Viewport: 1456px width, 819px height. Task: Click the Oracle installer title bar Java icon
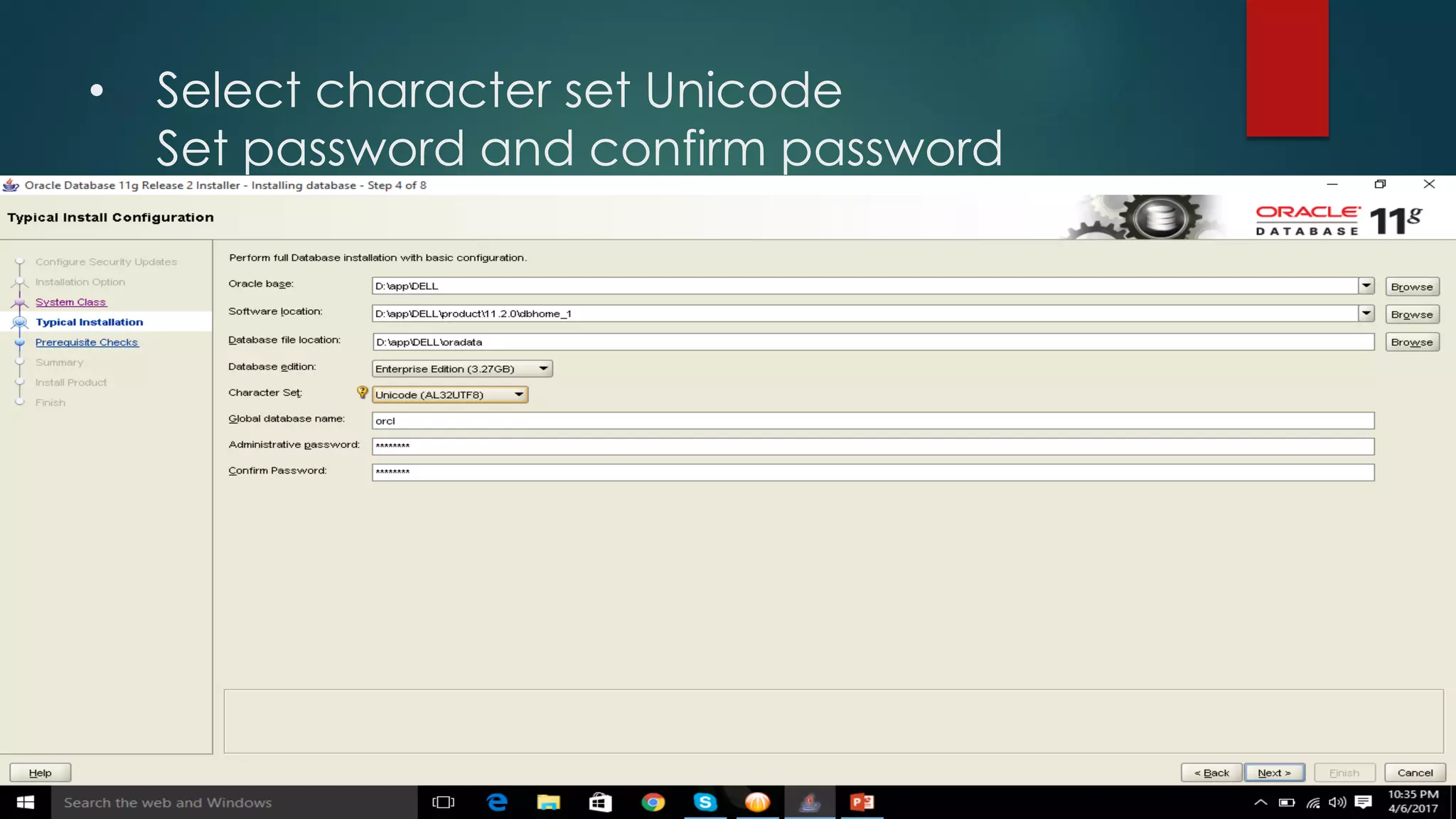[x=11, y=185]
